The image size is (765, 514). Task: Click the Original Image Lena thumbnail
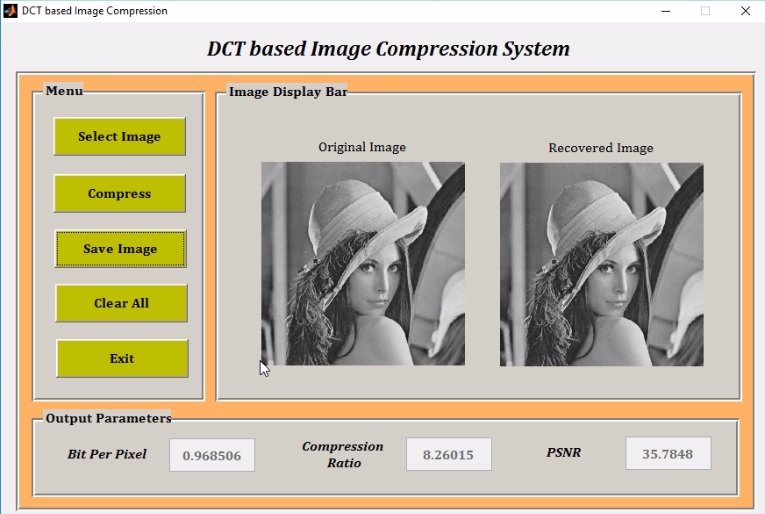pos(363,264)
